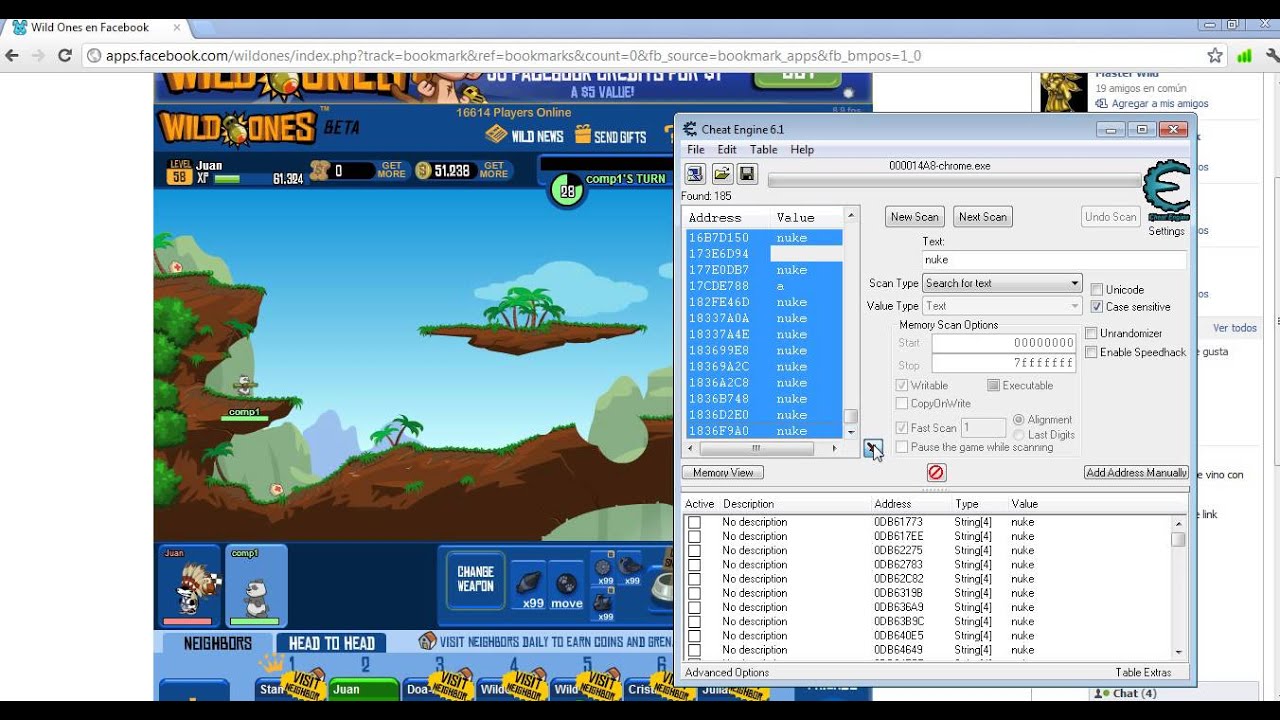
Task: Click the Wild Ones game logo
Action: coord(237,130)
